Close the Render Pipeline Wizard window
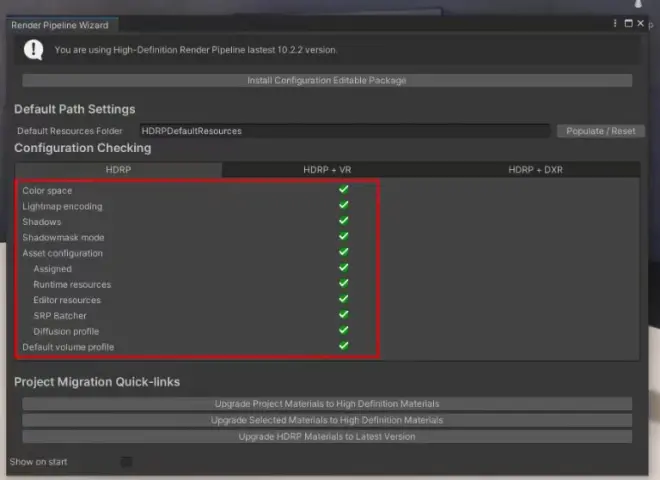This screenshot has height=480, width=660. (641, 23)
